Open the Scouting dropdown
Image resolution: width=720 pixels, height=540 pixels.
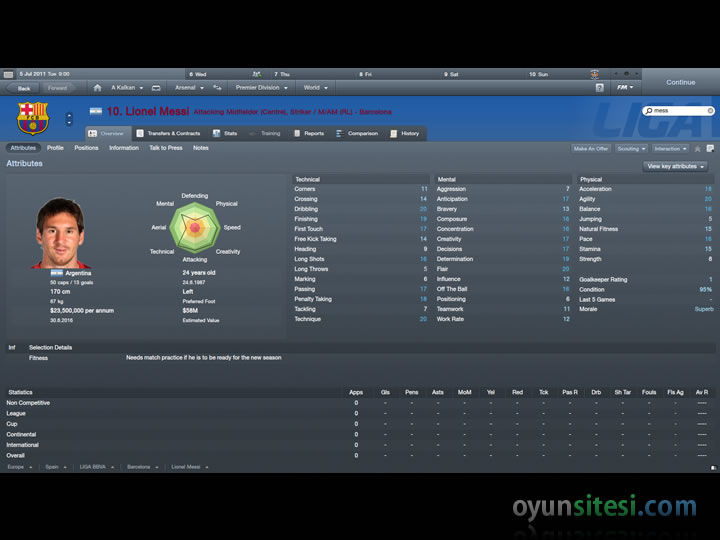point(631,148)
